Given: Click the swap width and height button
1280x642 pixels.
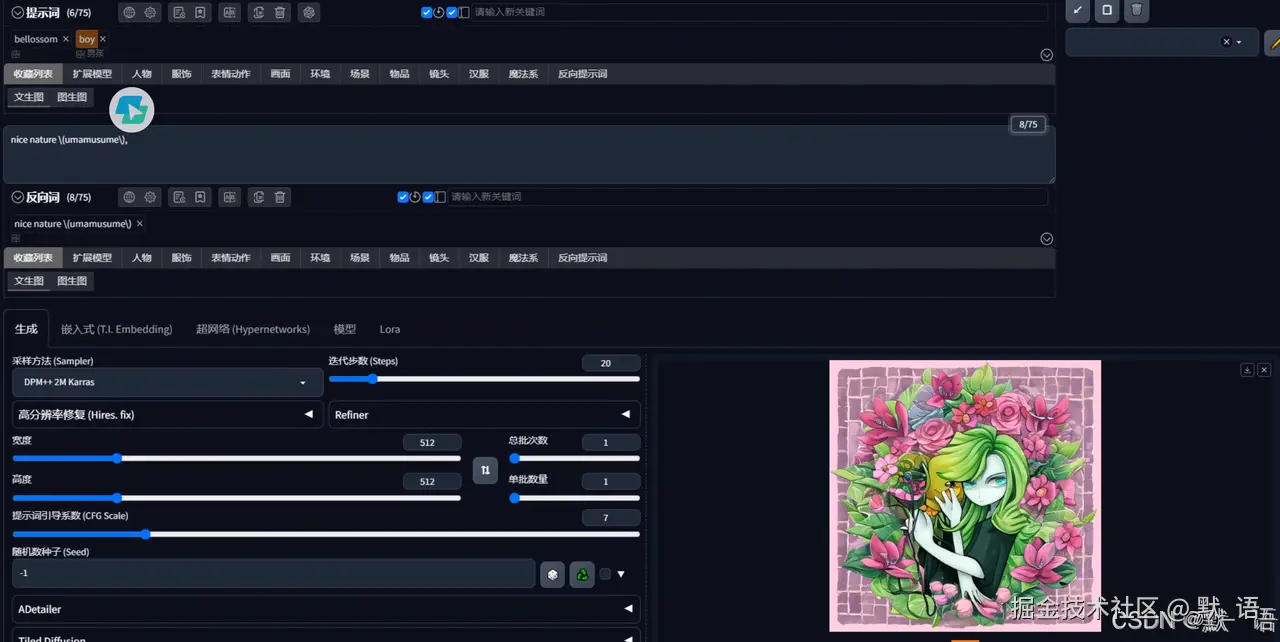Looking at the screenshot, I should pyautogui.click(x=485, y=470).
